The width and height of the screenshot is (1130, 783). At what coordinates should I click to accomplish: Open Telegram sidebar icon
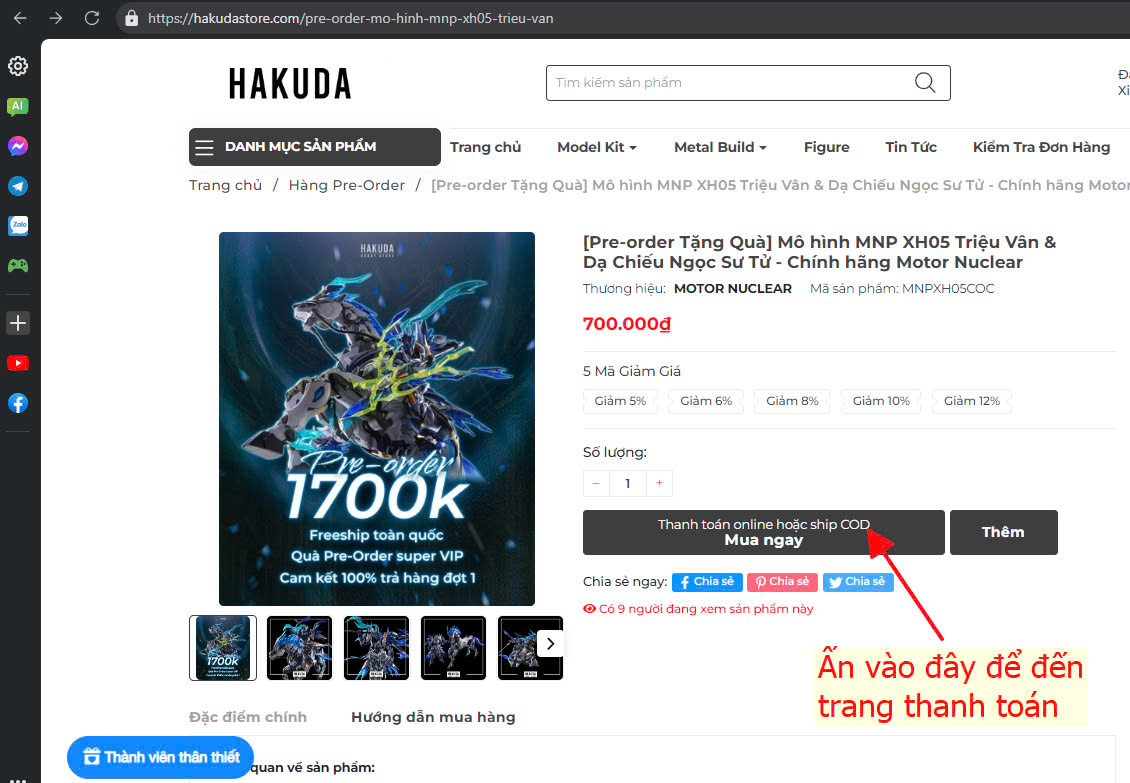pos(18,186)
